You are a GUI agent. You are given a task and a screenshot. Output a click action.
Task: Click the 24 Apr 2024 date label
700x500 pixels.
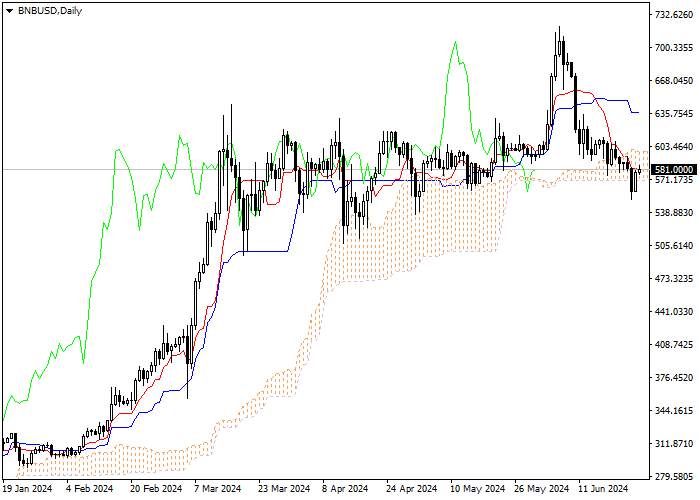[412, 489]
